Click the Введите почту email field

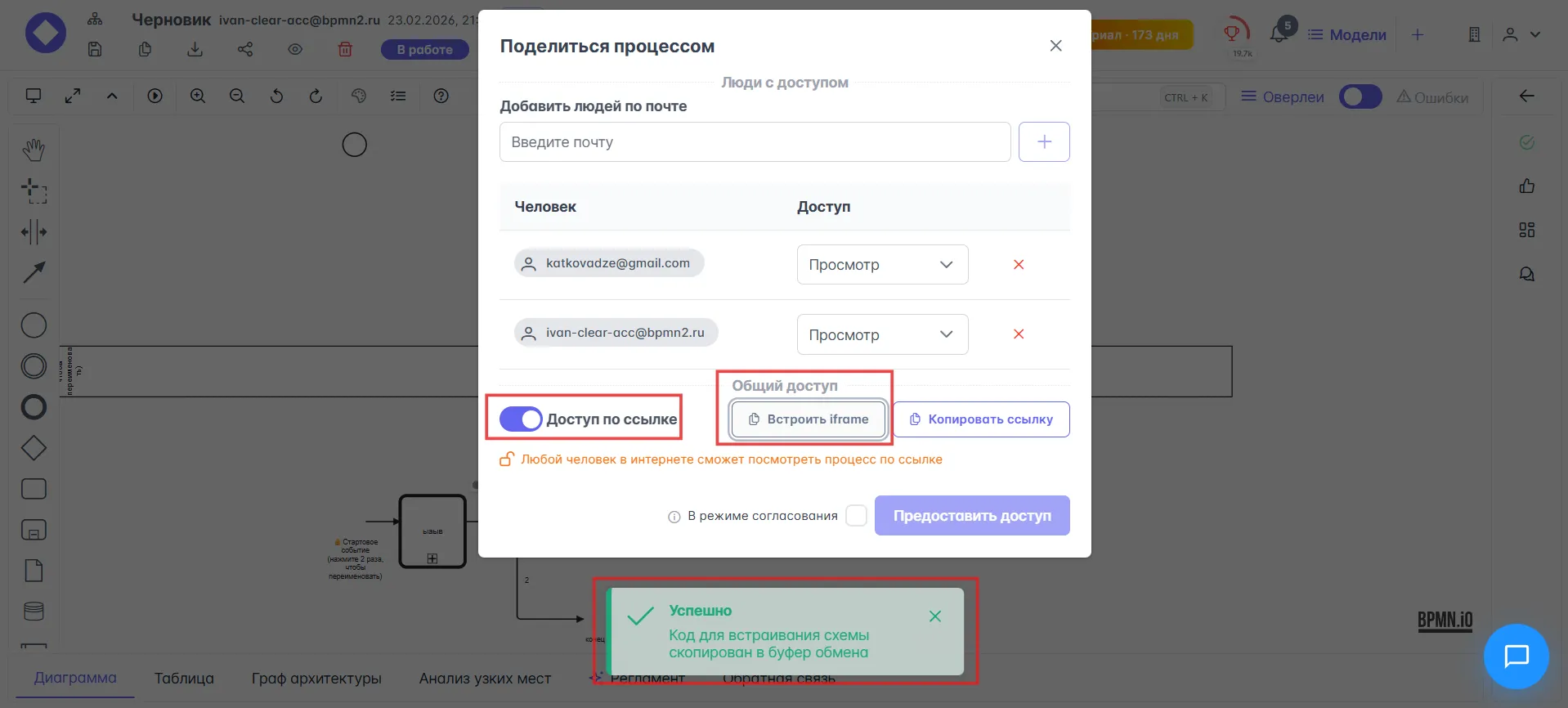pyautogui.click(x=755, y=142)
